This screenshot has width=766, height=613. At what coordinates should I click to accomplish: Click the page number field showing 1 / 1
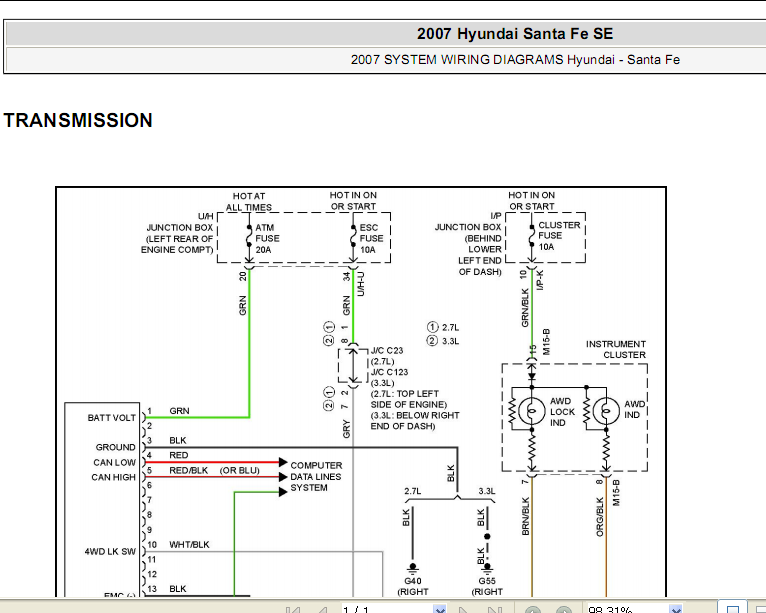tap(387, 609)
